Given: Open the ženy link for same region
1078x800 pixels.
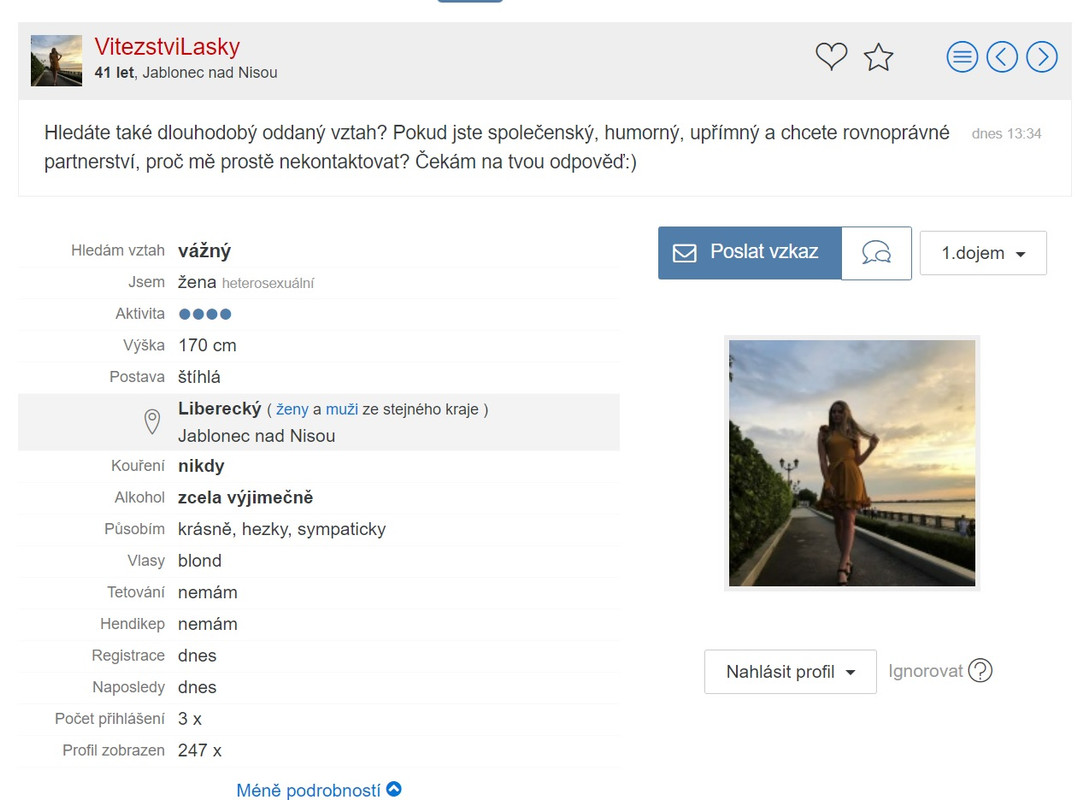Looking at the screenshot, I should click(x=292, y=410).
